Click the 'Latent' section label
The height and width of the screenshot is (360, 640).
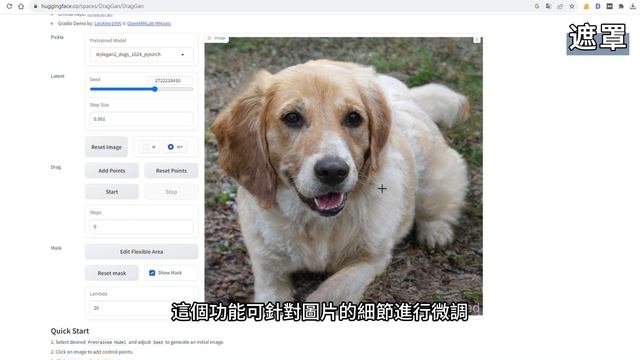click(58, 76)
